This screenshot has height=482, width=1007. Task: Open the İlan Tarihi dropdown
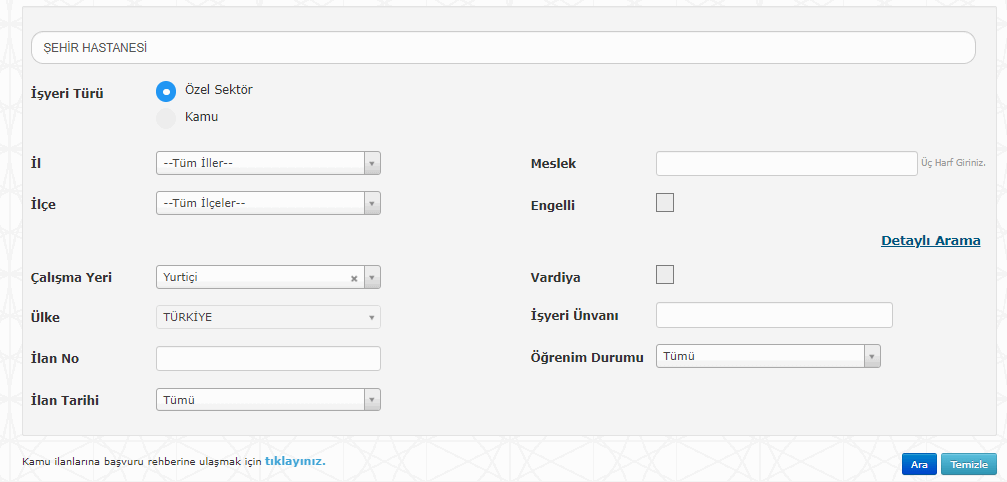(268, 400)
